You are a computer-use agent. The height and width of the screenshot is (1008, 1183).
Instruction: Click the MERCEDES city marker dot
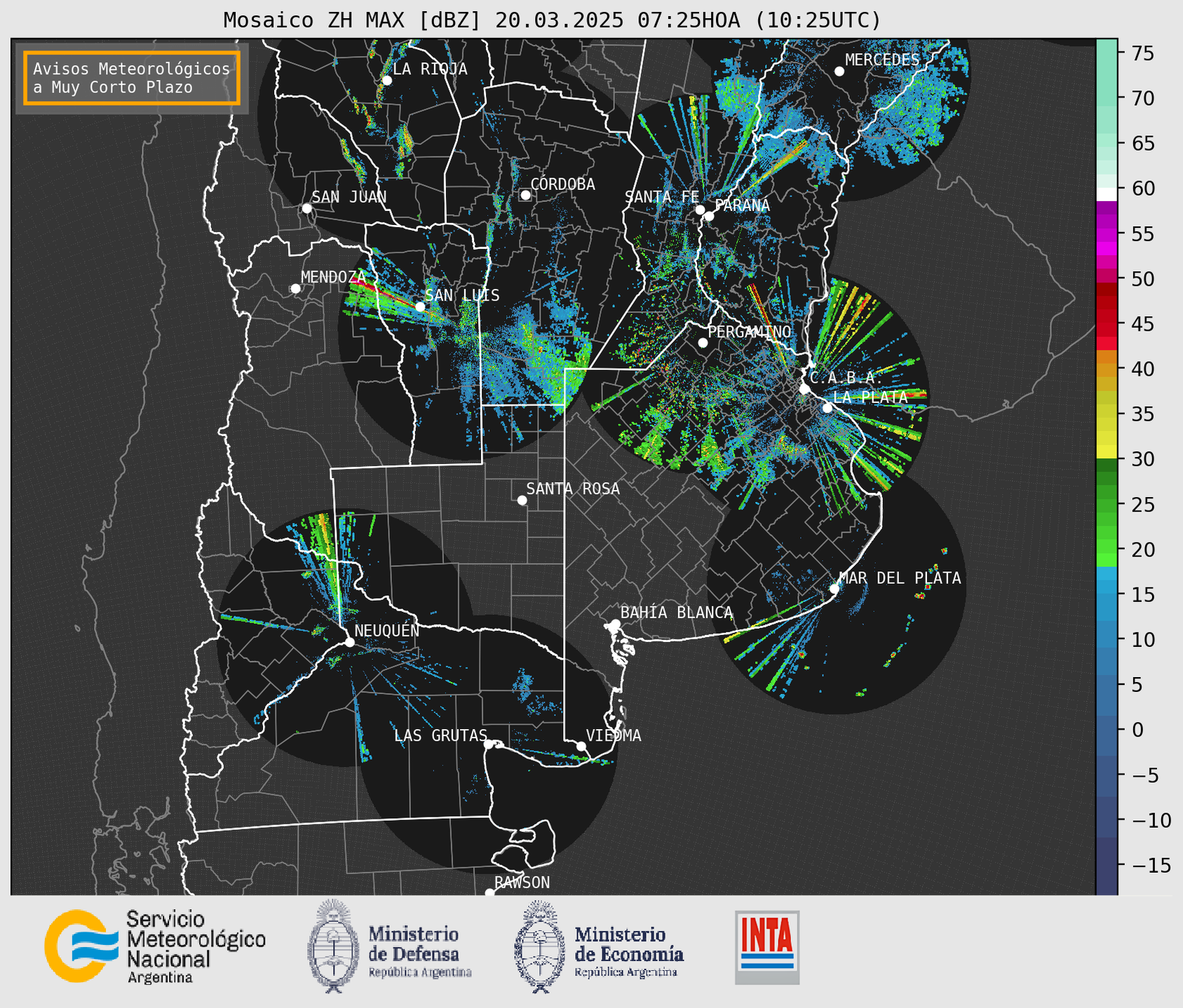839,71
